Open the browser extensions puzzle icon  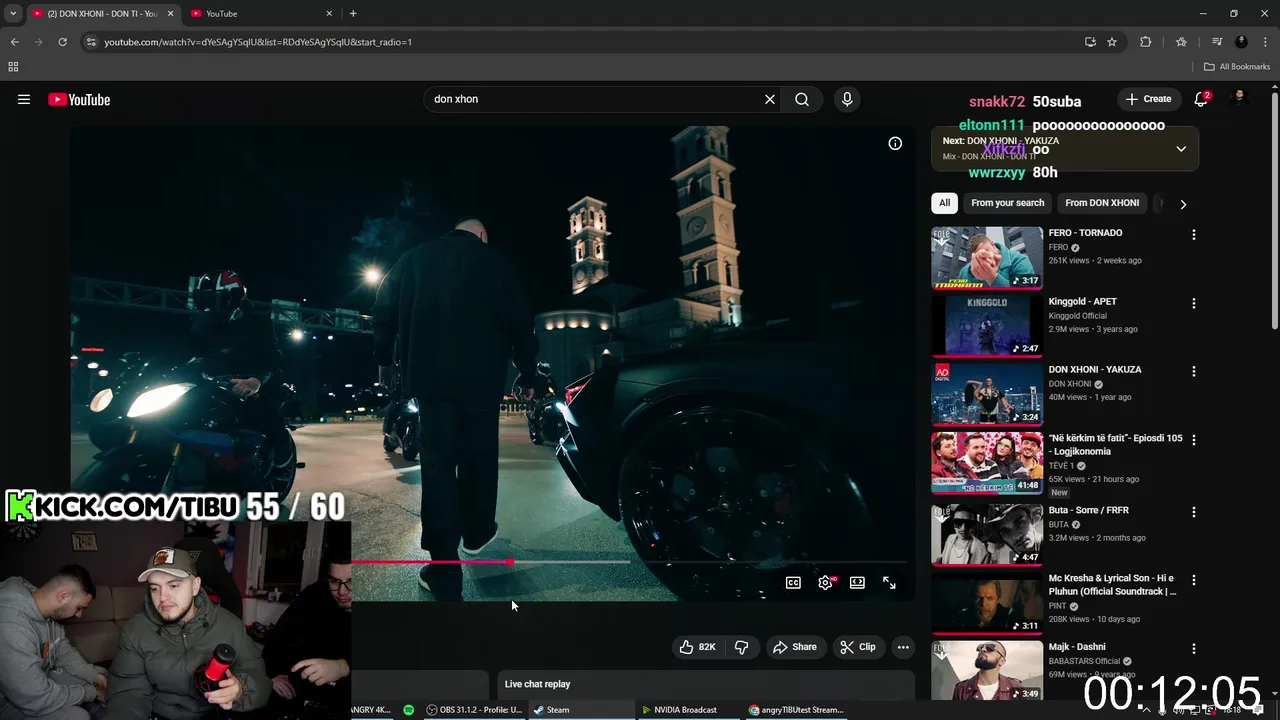[x=1146, y=42]
